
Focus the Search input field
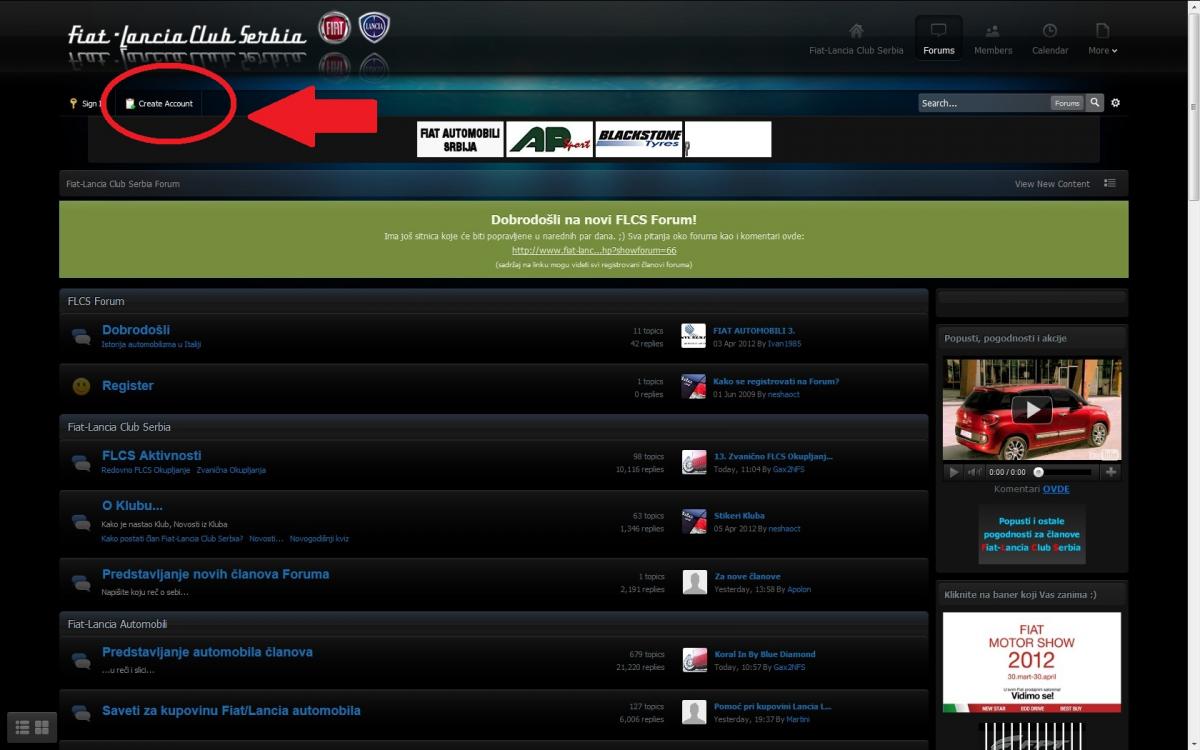(984, 103)
